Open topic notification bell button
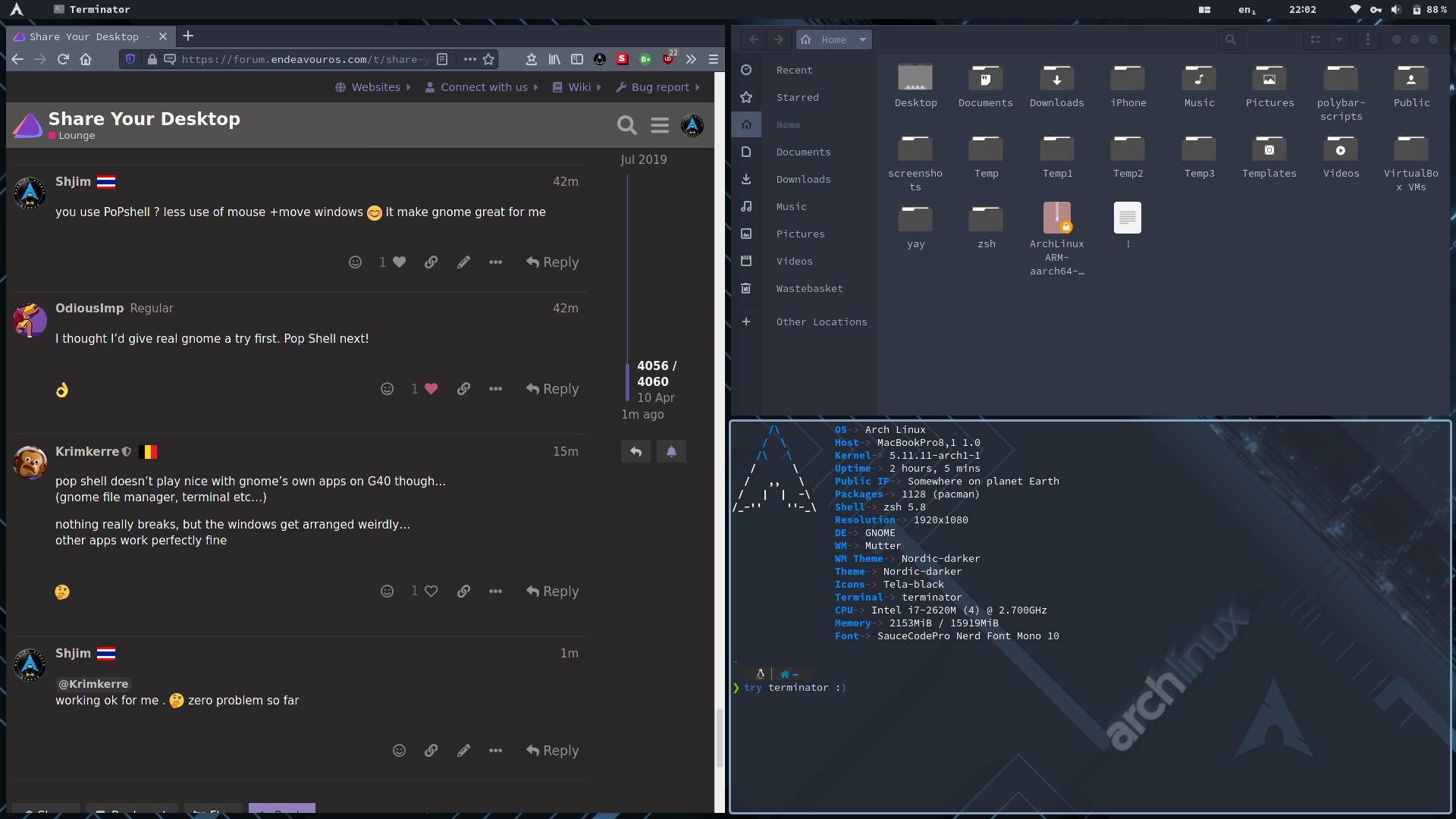The width and height of the screenshot is (1456, 819). (x=672, y=452)
